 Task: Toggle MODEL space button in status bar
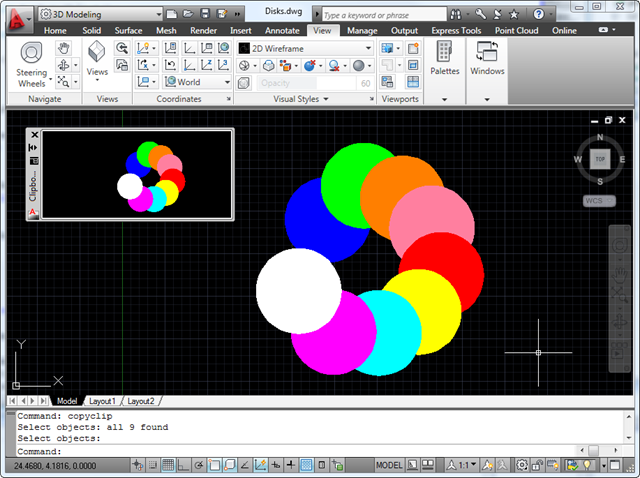[x=389, y=466]
